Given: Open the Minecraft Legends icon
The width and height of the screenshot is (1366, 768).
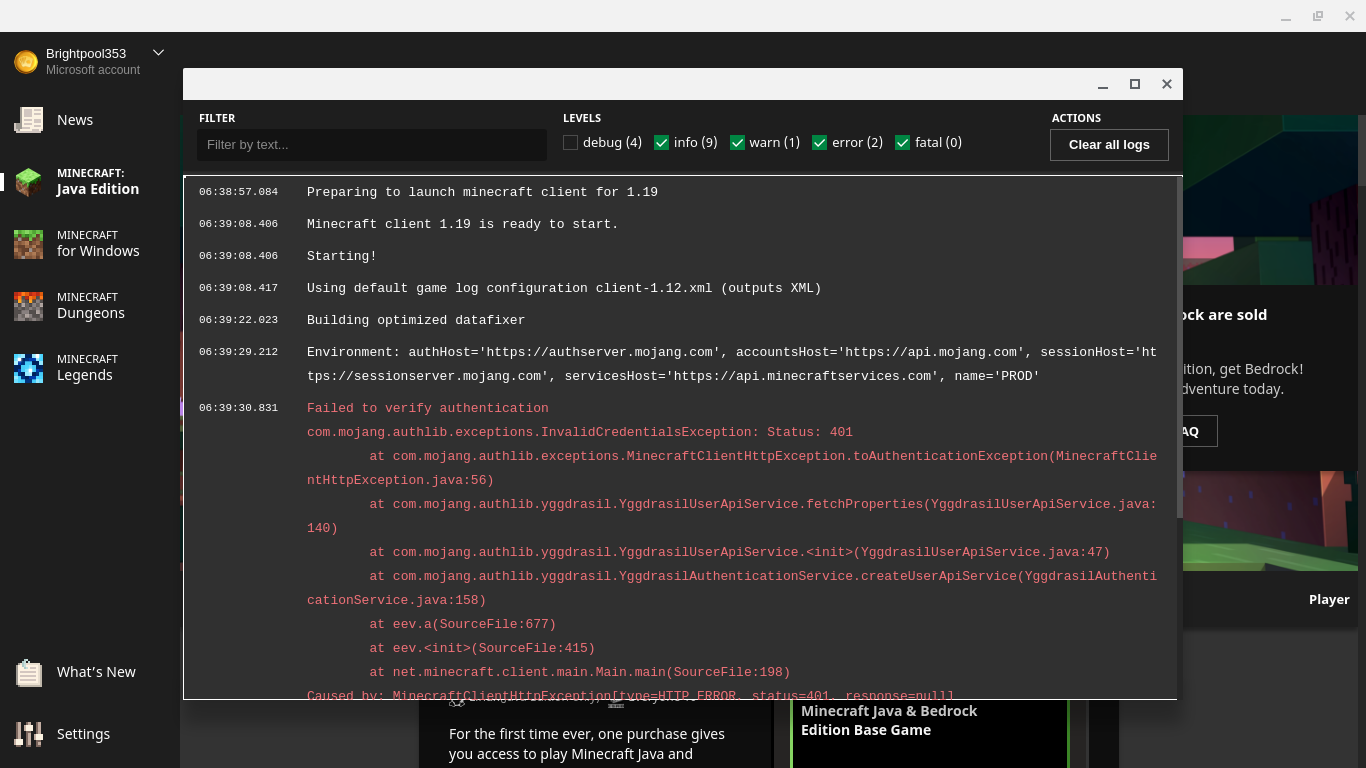Looking at the screenshot, I should tap(28, 368).
